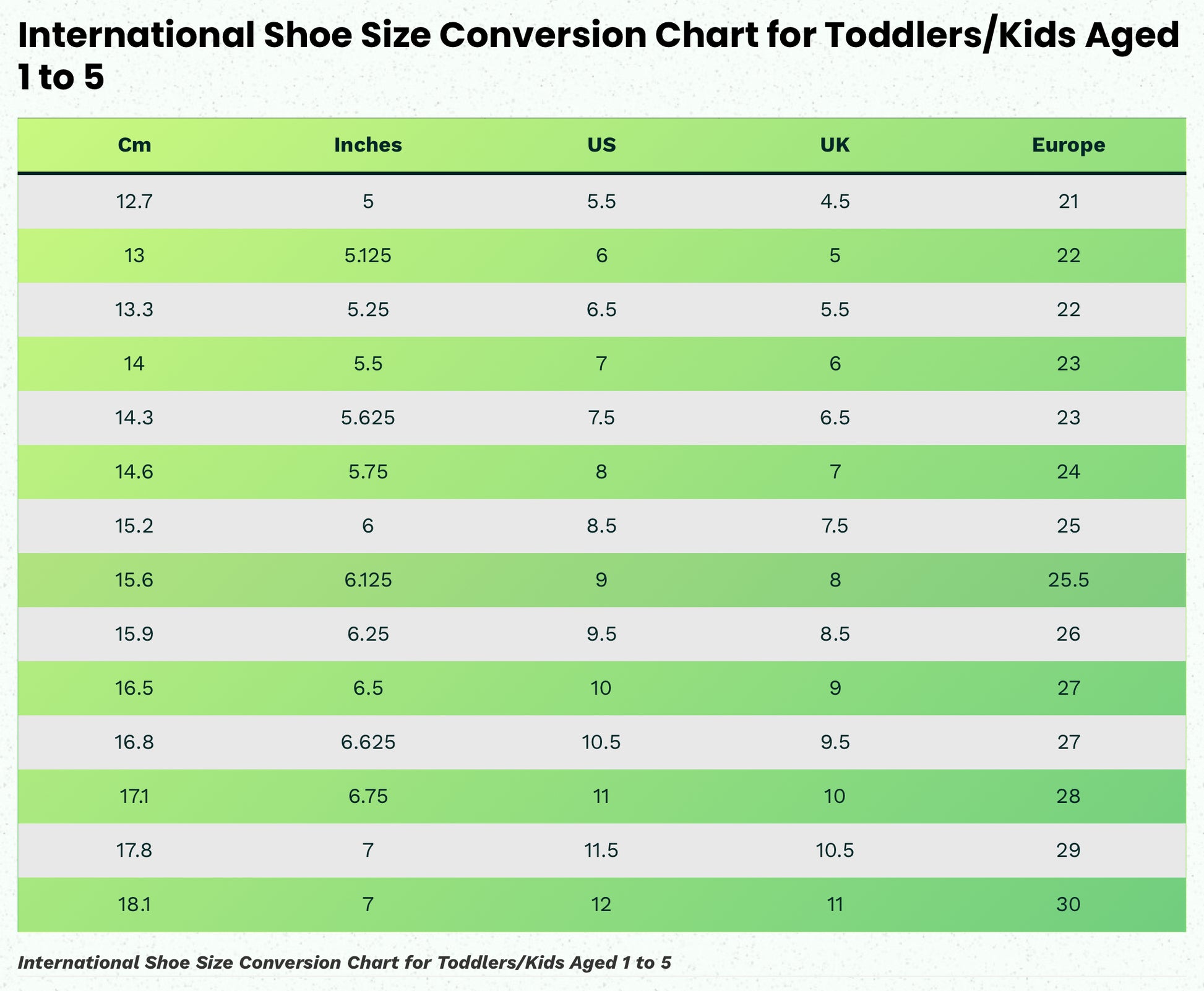1204x991 pixels.
Task: Click the 5.125 Inches cell
Action: (x=368, y=255)
